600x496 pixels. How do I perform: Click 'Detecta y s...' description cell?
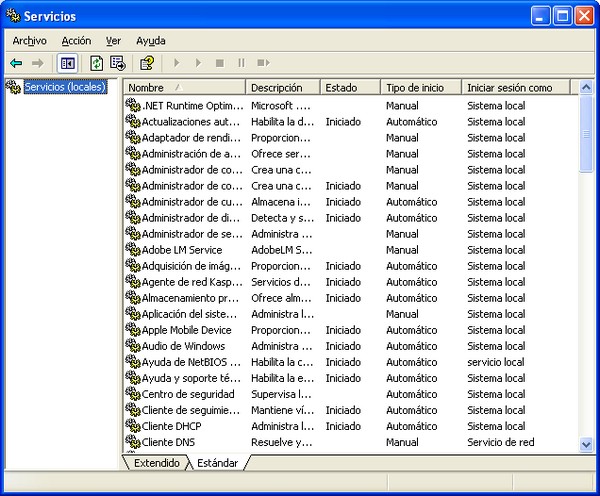tap(282, 218)
